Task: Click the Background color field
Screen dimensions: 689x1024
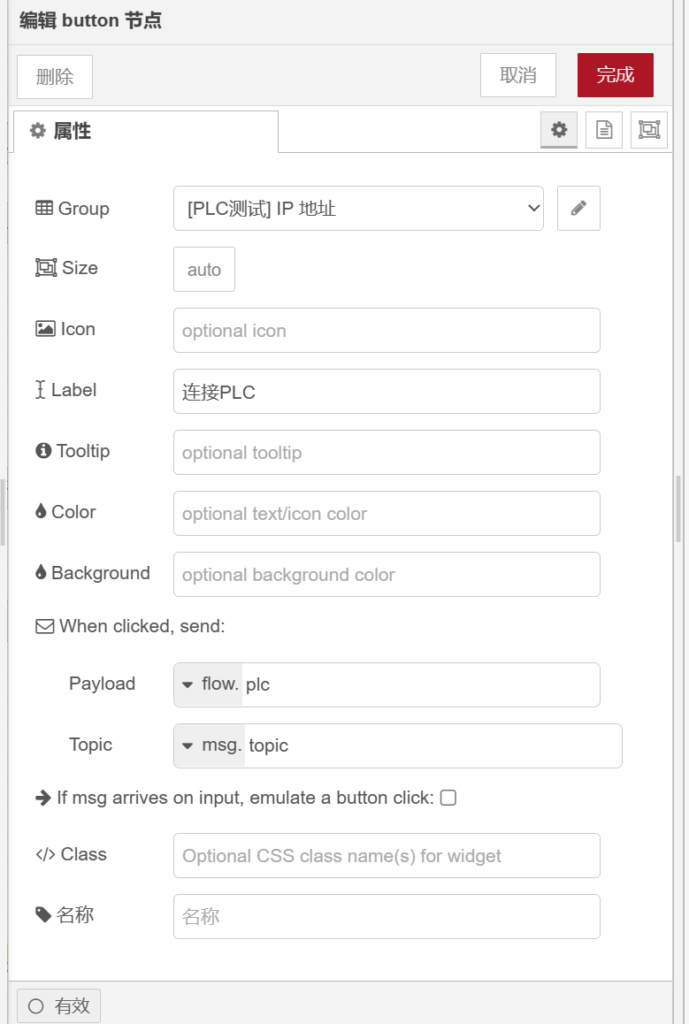Action: point(386,574)
